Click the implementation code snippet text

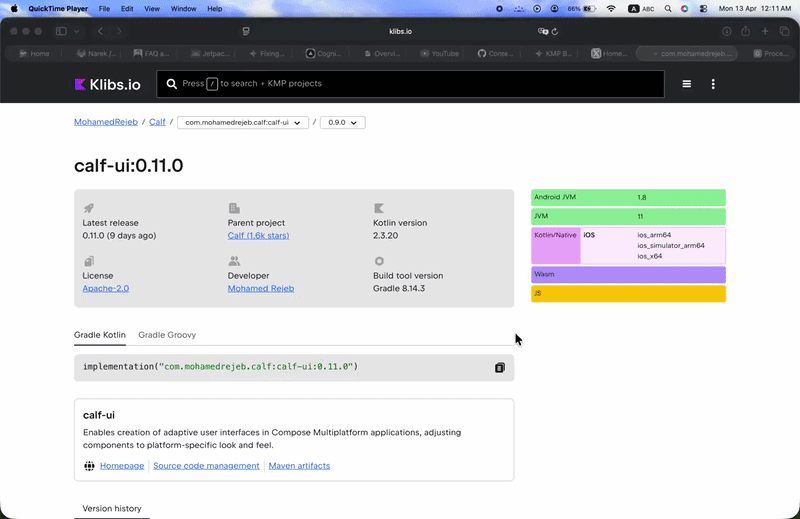pyautogui.click(x=220, y=366)
